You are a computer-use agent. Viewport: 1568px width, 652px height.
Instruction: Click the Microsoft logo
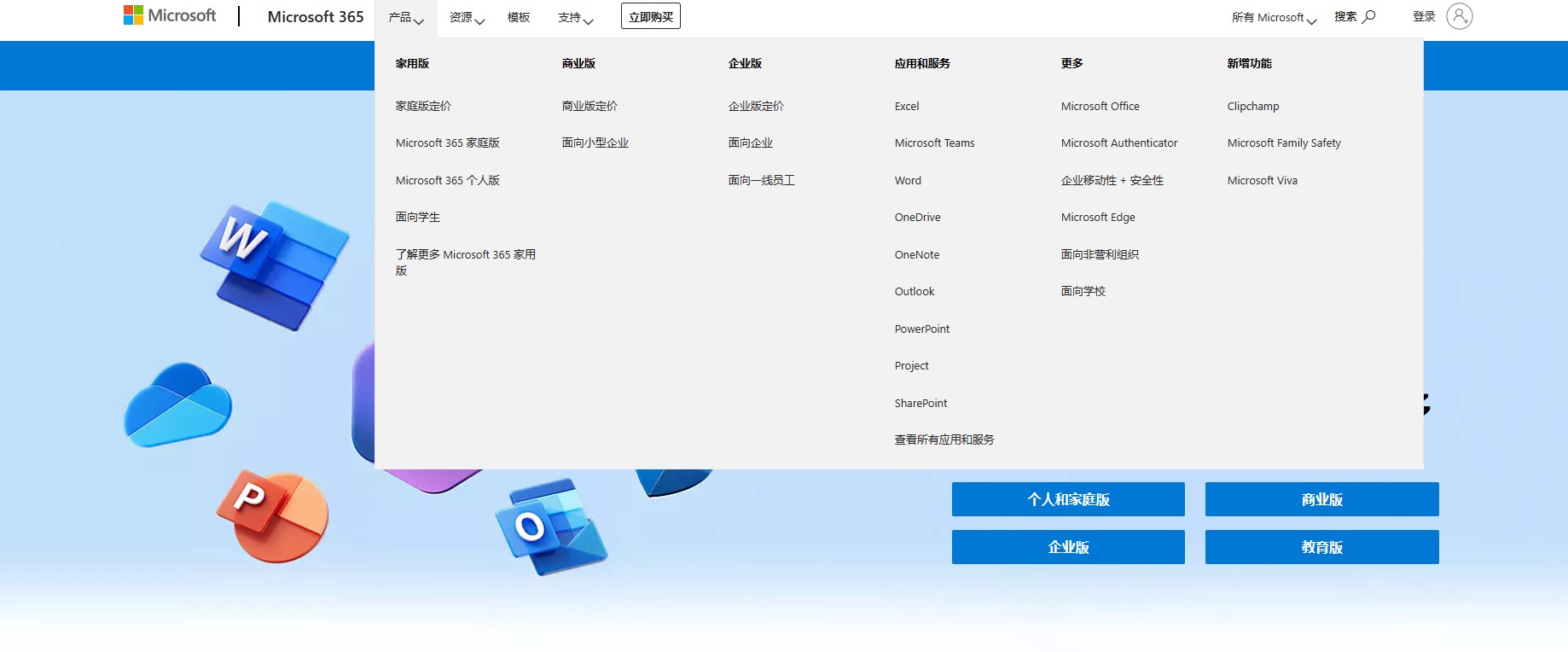pyautogui.click(x=170, y=15)
